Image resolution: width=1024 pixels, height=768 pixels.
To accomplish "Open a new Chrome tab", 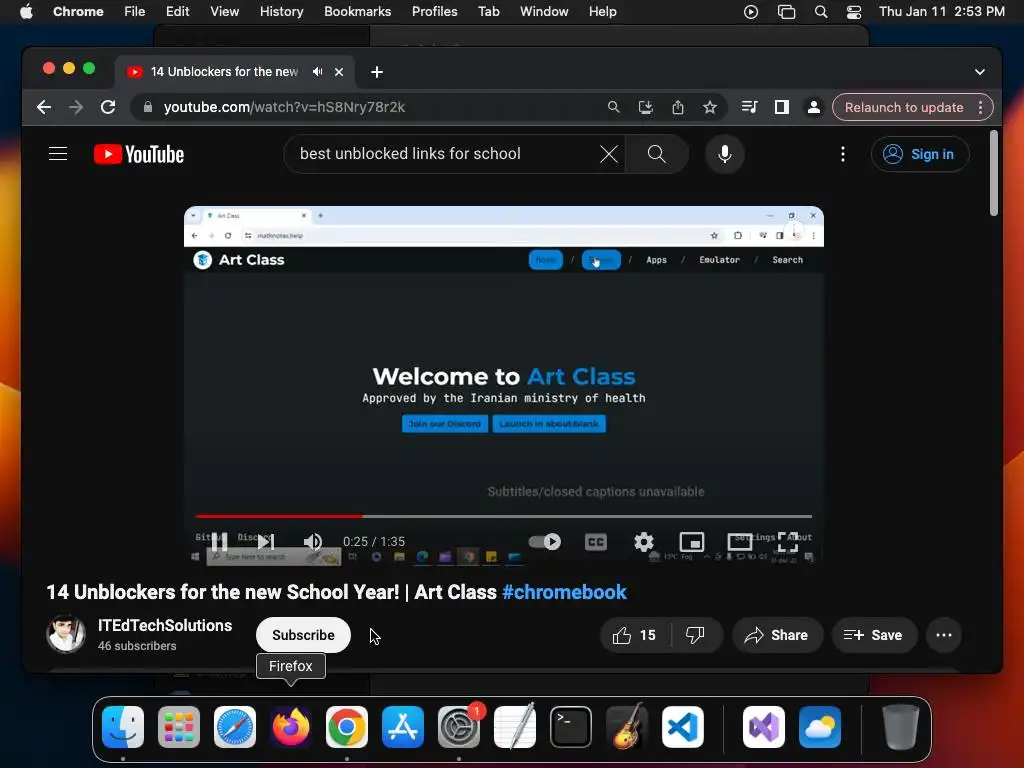I will [377, 72].
